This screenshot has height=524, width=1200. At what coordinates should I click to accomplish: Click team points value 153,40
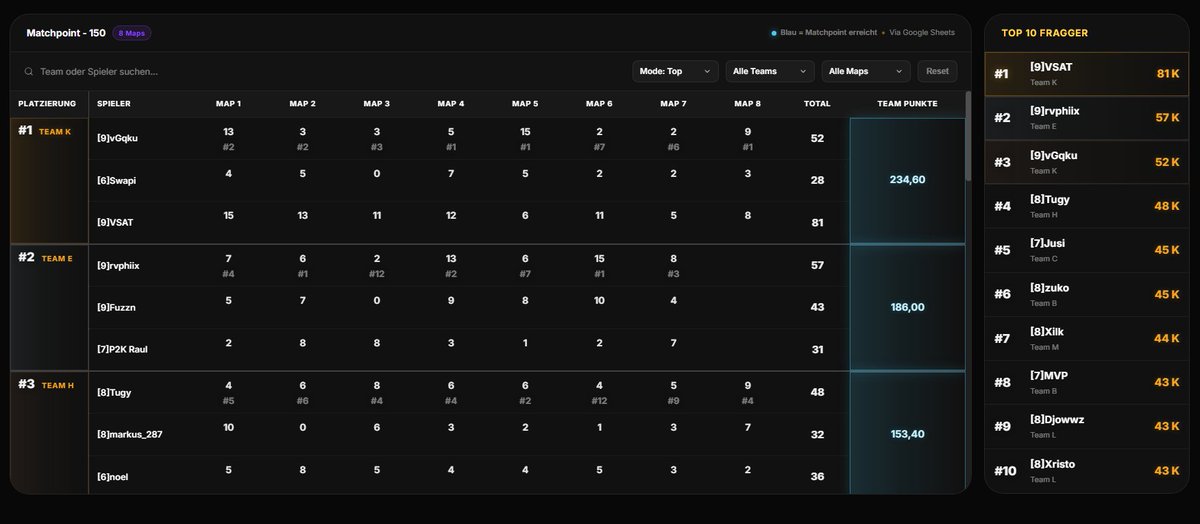(x=907, y=434)
